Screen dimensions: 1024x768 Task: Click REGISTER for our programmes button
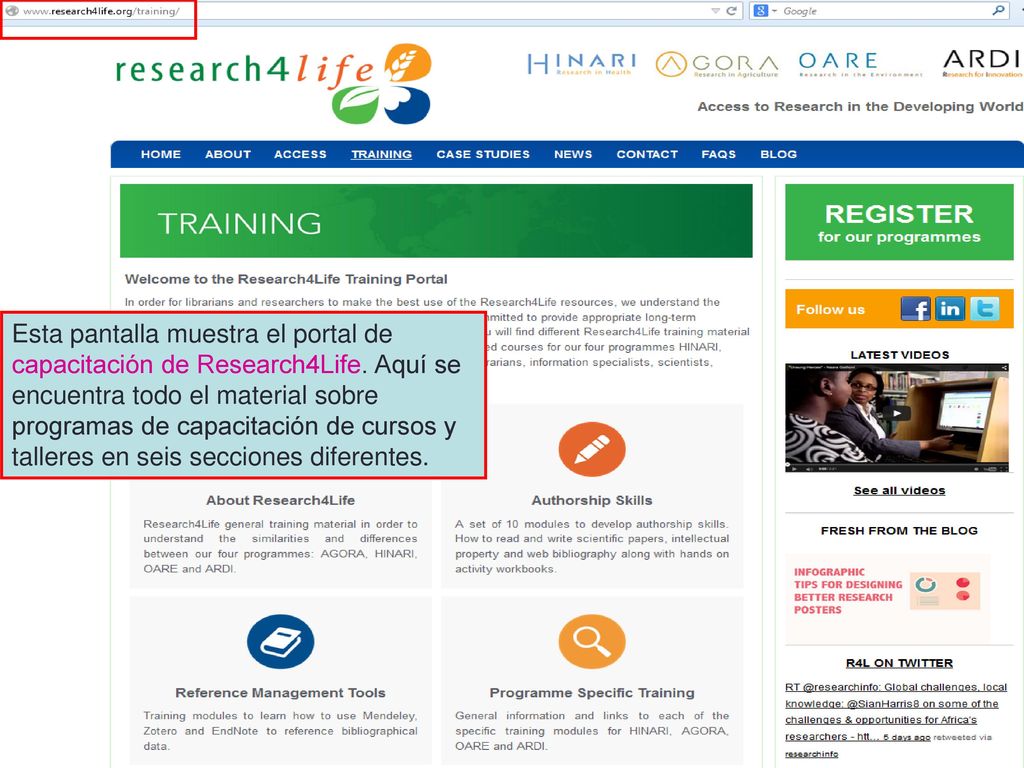(x=899, y=222)
